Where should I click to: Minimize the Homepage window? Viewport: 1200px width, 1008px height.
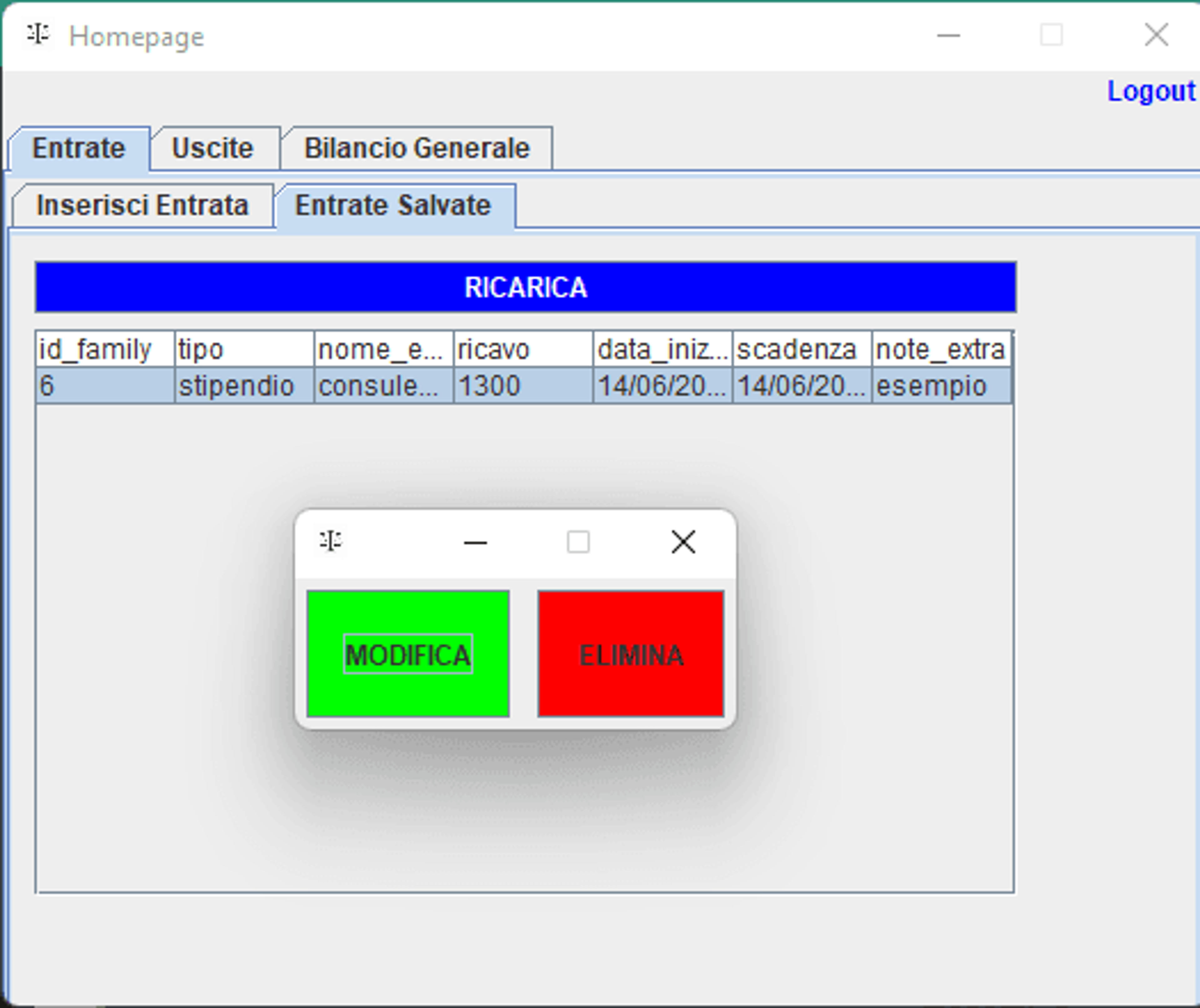tap(948, 35)
